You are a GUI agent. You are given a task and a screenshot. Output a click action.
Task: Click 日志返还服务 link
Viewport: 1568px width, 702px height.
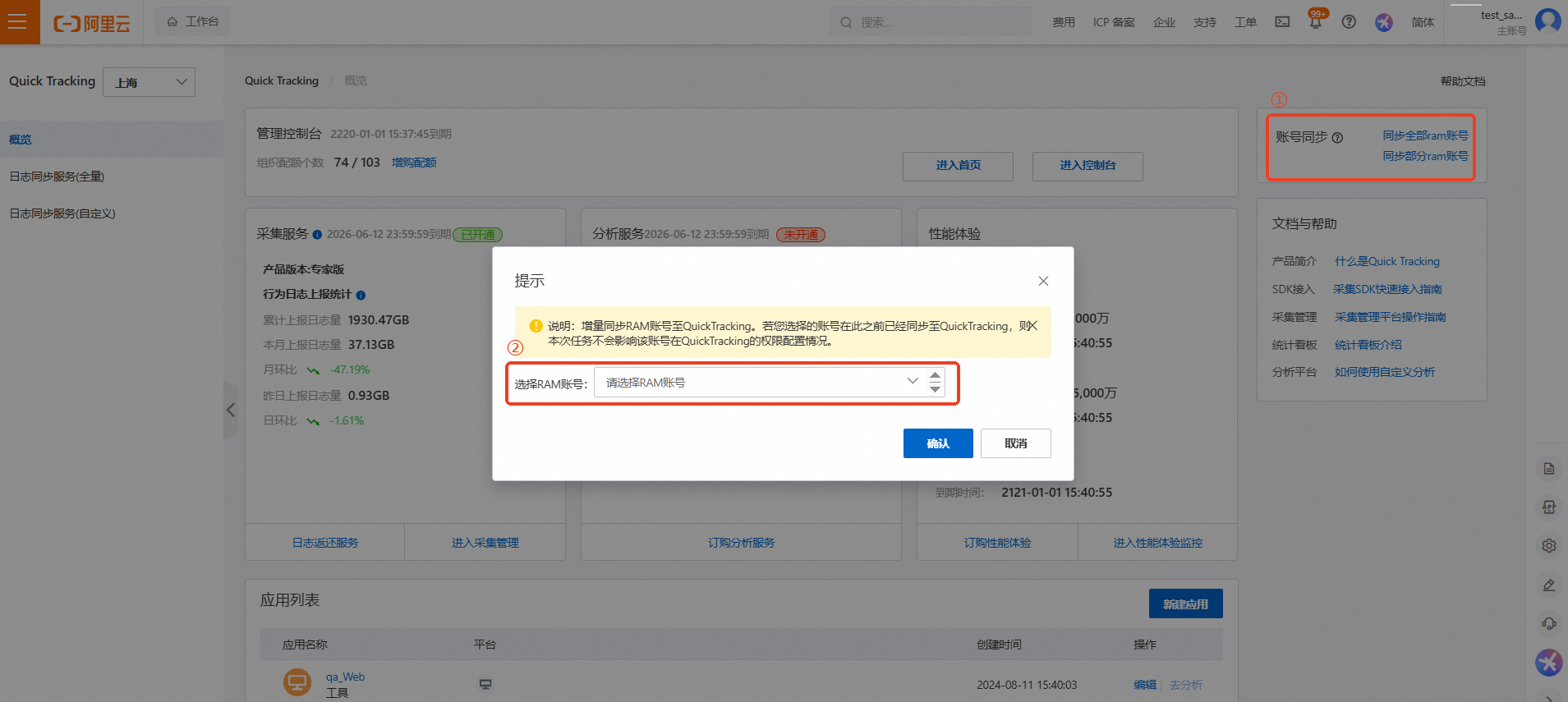coord(325,543)
